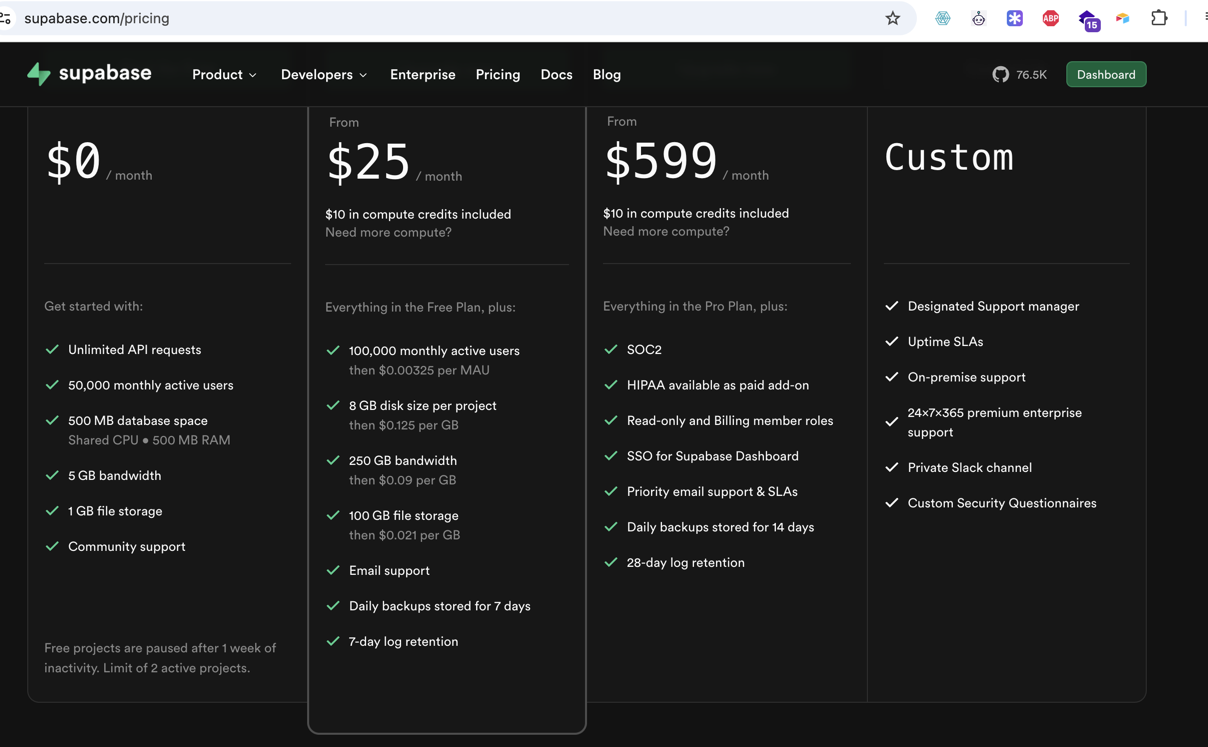Open the Blog from the navigation bar
The width and height of the screenshot is (1208, 747).
606,74
